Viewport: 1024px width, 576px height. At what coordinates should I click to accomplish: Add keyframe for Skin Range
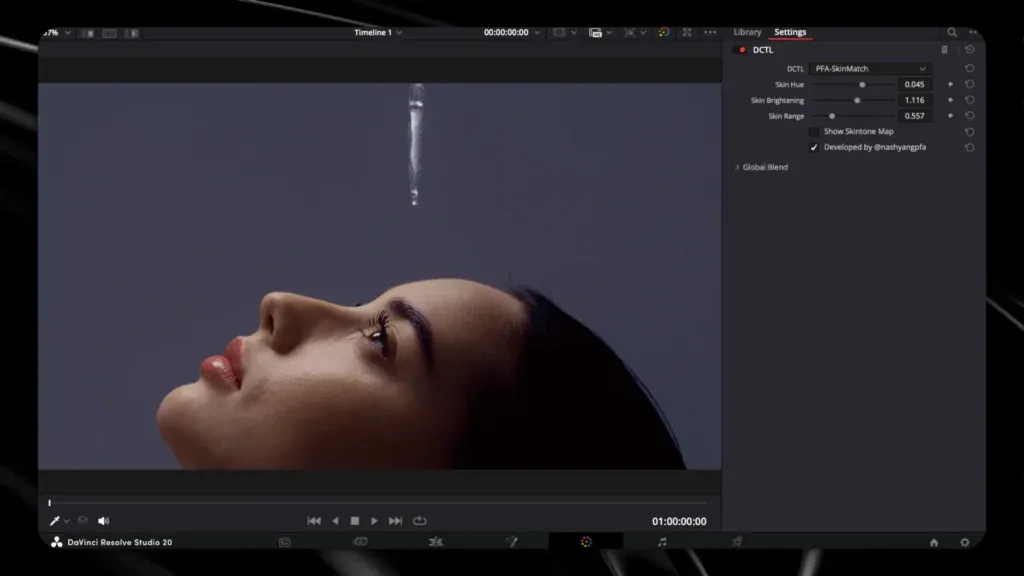pyautogui.click(x=950, y=116)
